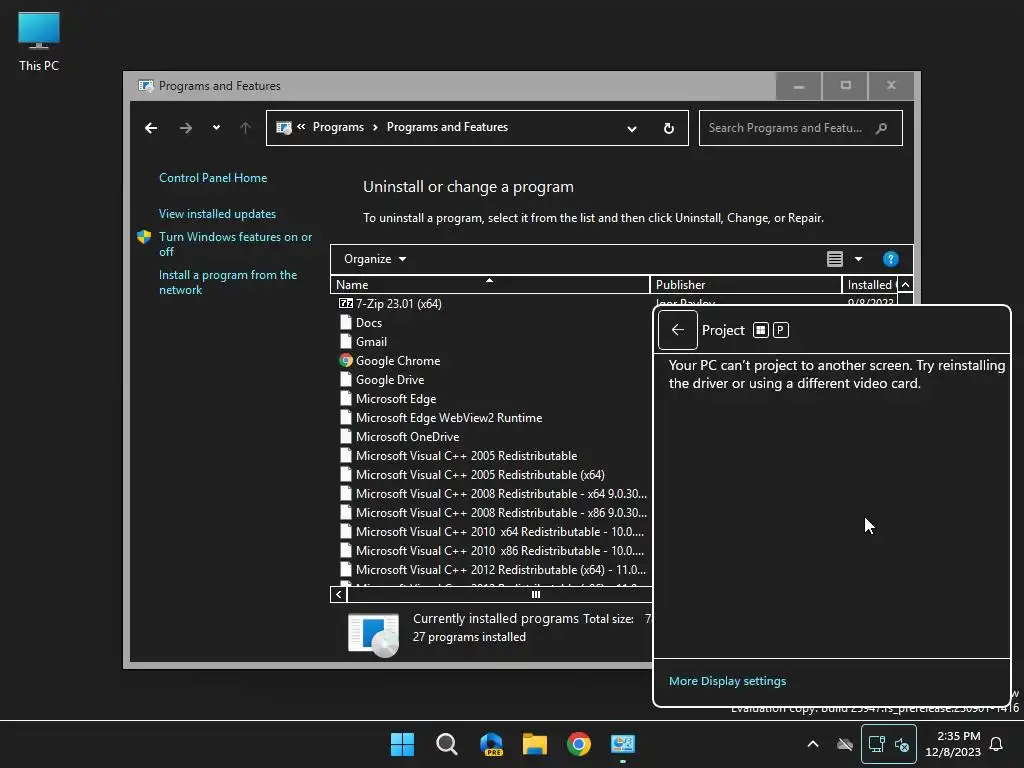Open the network status tray icon
This screenshot has width=1024, height=768.
pos(876,744)
